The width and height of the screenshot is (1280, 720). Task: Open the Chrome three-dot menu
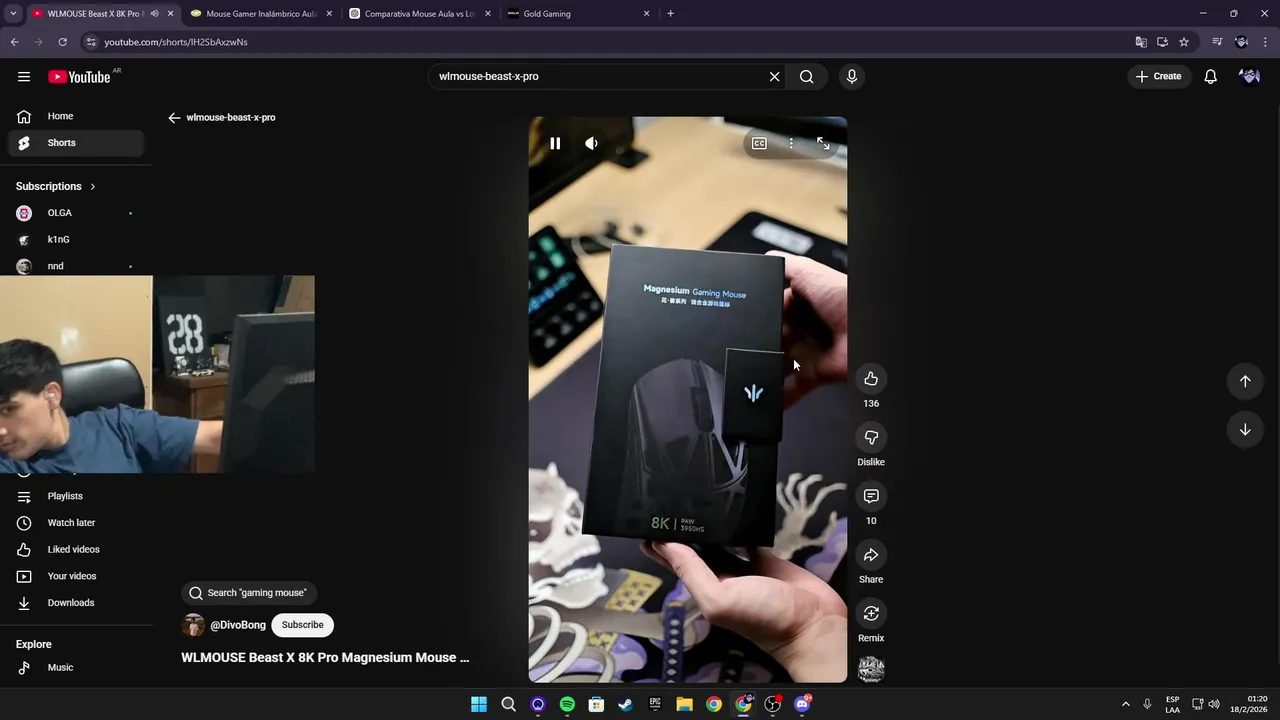[1265, 42]
